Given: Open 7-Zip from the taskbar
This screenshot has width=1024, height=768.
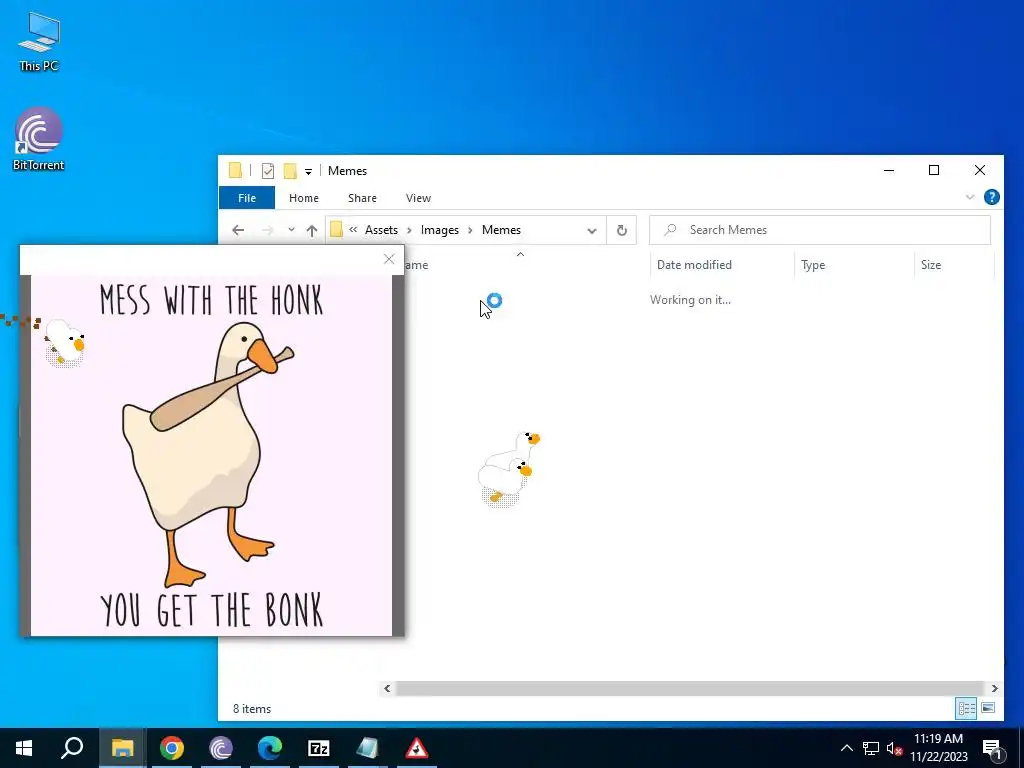Looking at the screenshot, I should 319,748.
